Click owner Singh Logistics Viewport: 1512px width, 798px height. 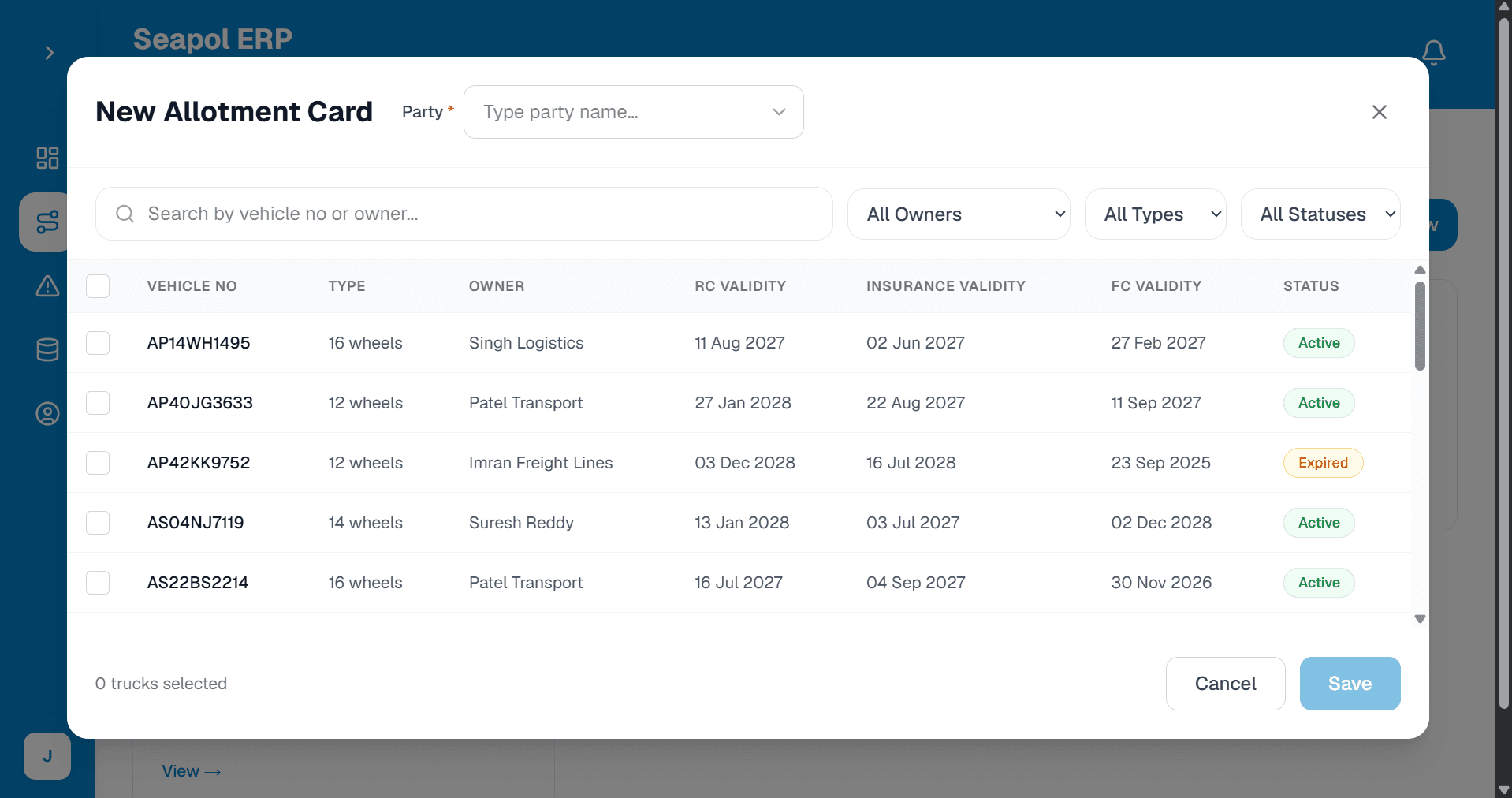pyautogui.click(x=526, y=343)
